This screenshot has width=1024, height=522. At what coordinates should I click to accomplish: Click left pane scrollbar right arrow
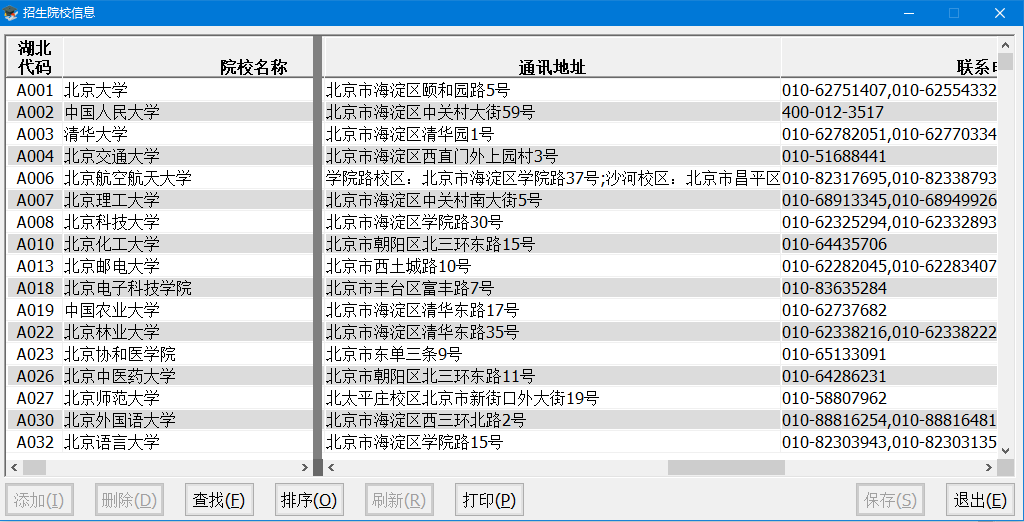click(x=304, y=467)
